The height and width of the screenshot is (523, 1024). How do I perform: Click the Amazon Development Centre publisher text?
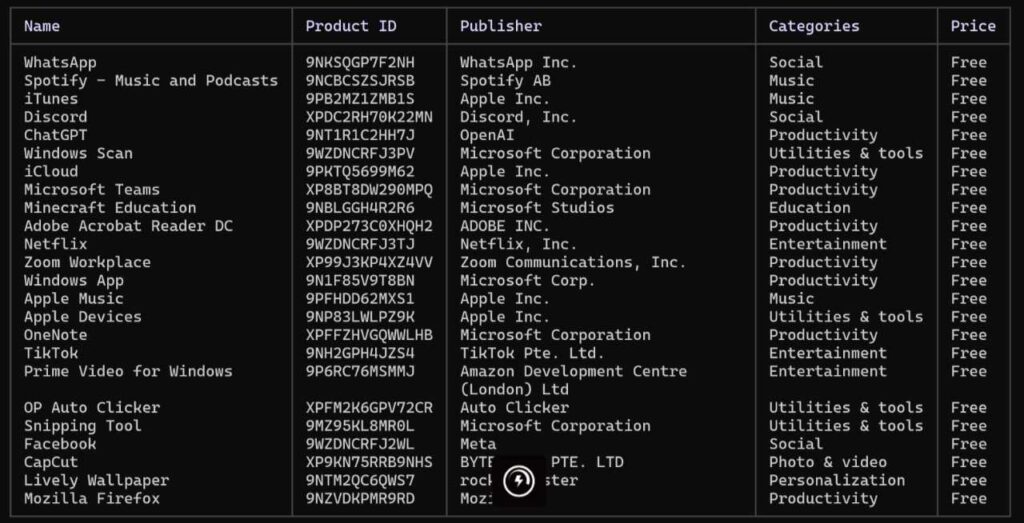pos(572,371)
